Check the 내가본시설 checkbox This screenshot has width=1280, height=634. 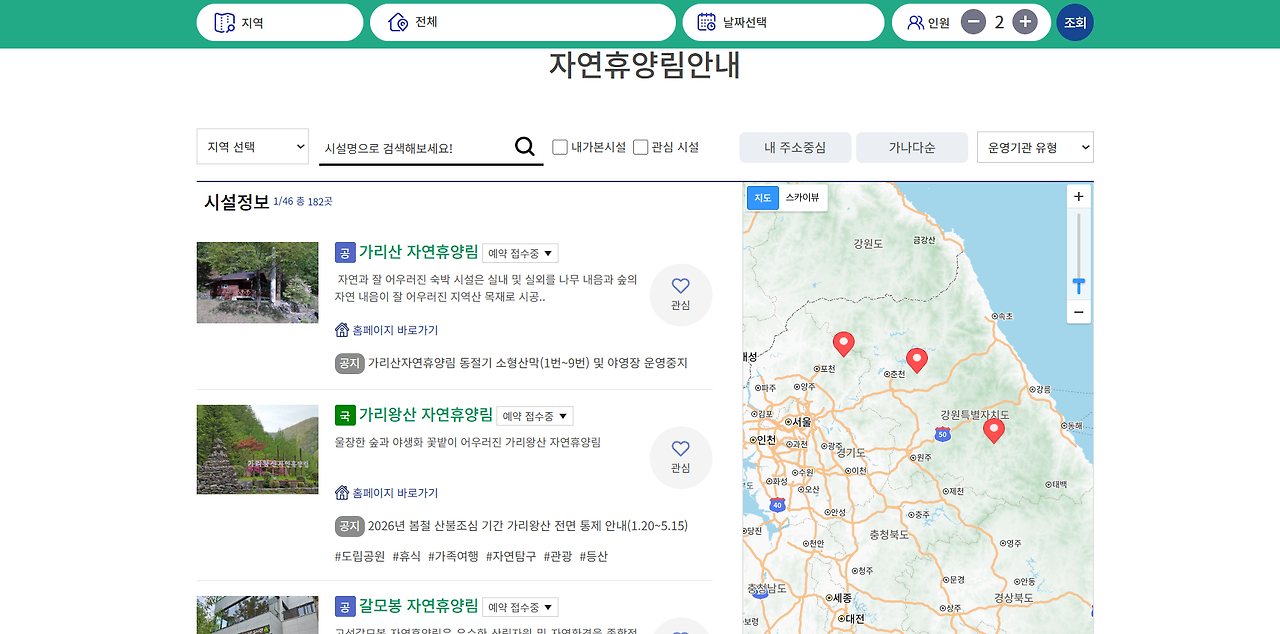(x=560, y=147)
